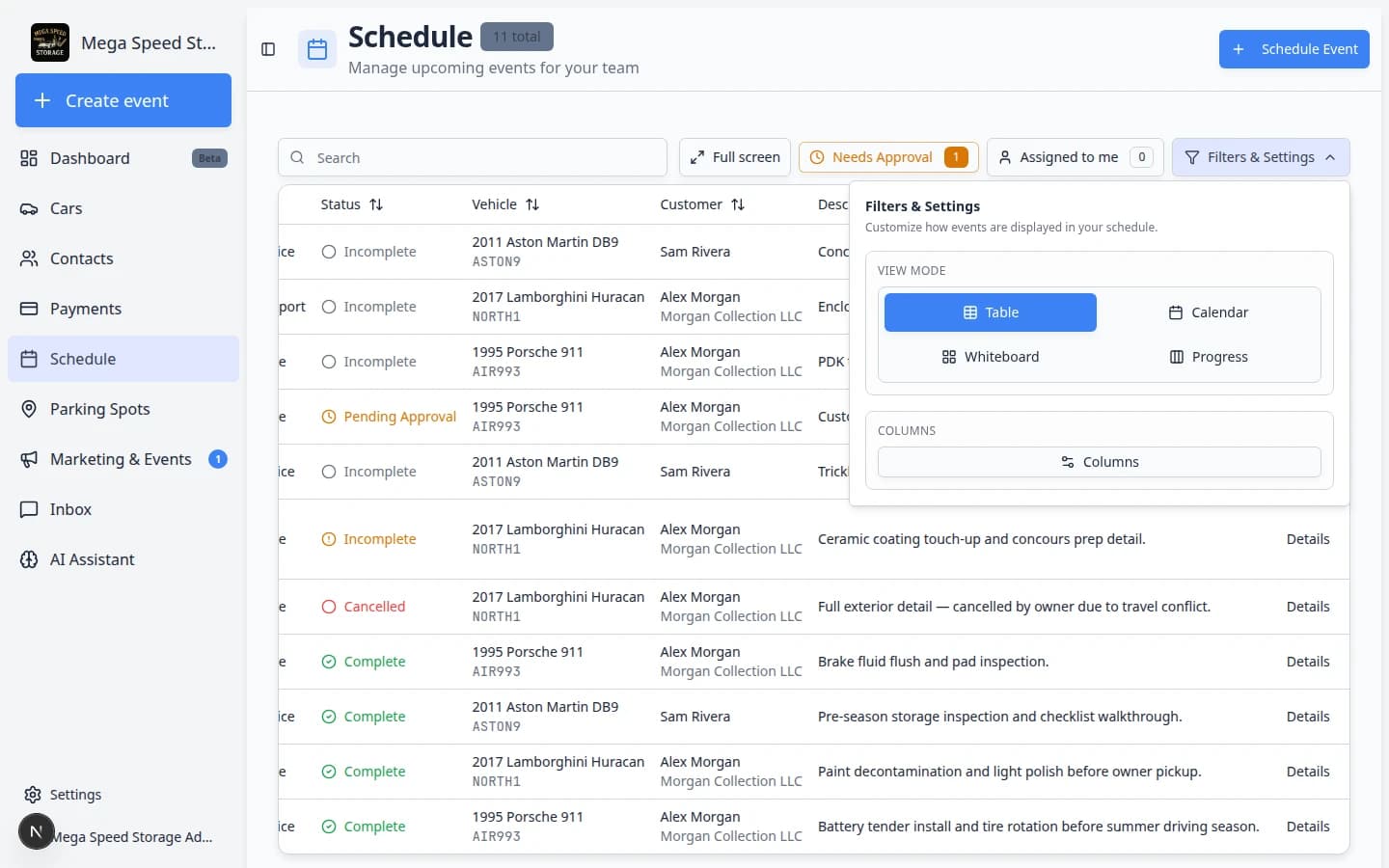This screenshot has height=868, width=1389.
Task: Open Mega Speed Storage Admin account menu
Action: [131, 837]
